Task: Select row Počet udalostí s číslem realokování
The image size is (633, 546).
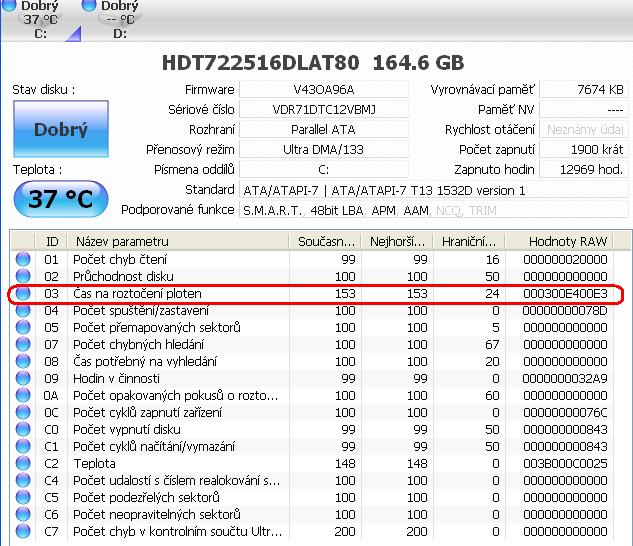Action: 312,480
